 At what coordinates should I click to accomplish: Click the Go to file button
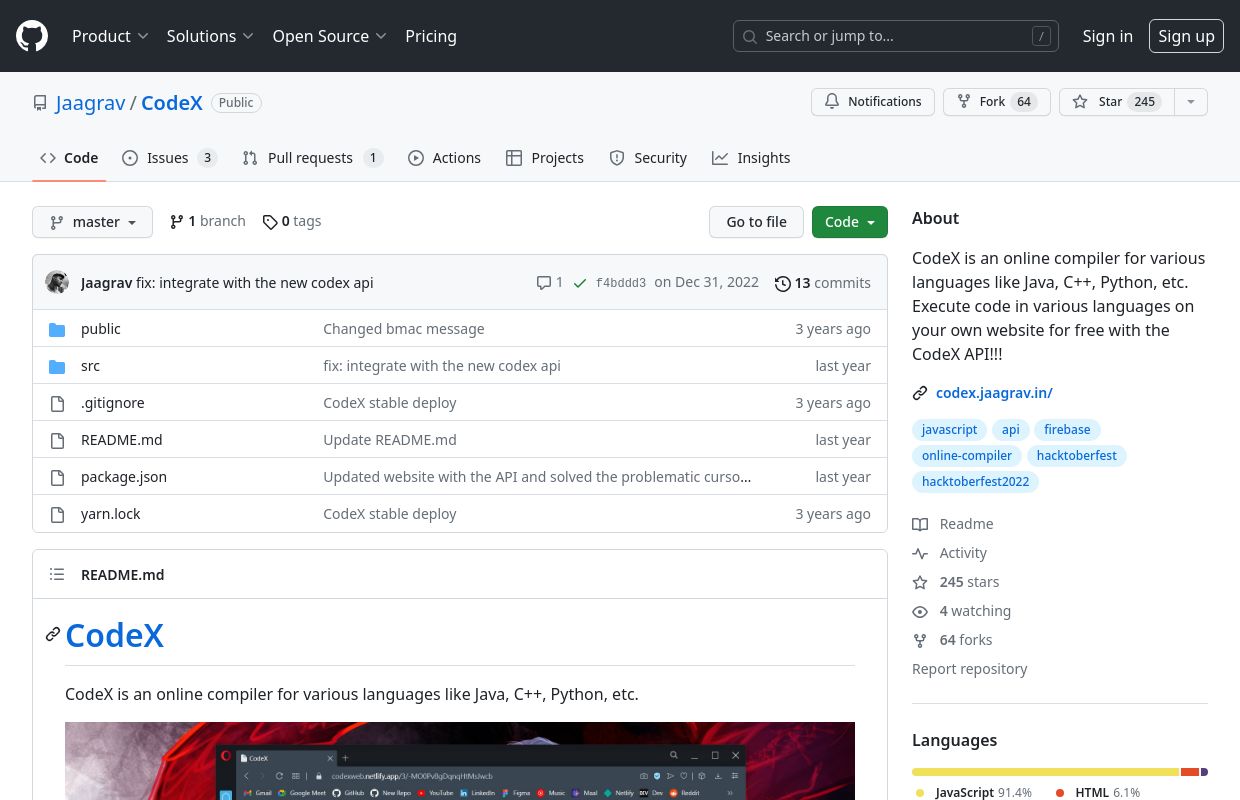756,222
